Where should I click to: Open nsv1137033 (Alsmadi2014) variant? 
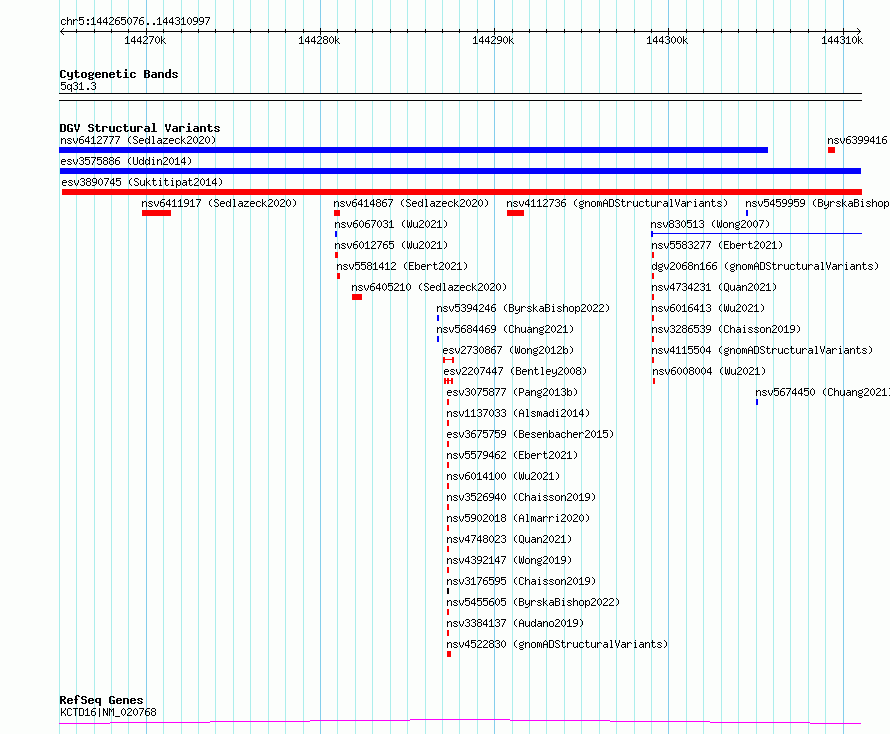coord(518,413)
